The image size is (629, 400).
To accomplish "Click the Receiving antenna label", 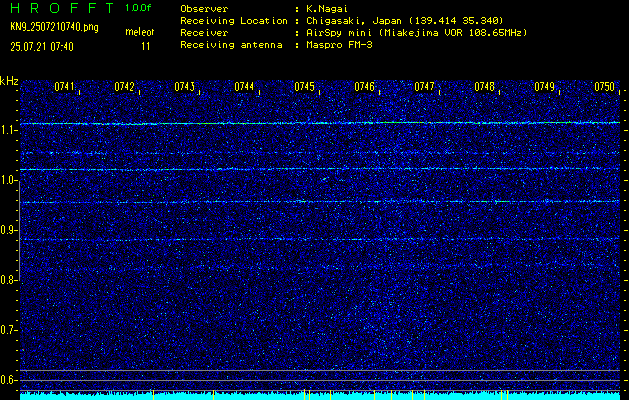I will pos(231,45).
